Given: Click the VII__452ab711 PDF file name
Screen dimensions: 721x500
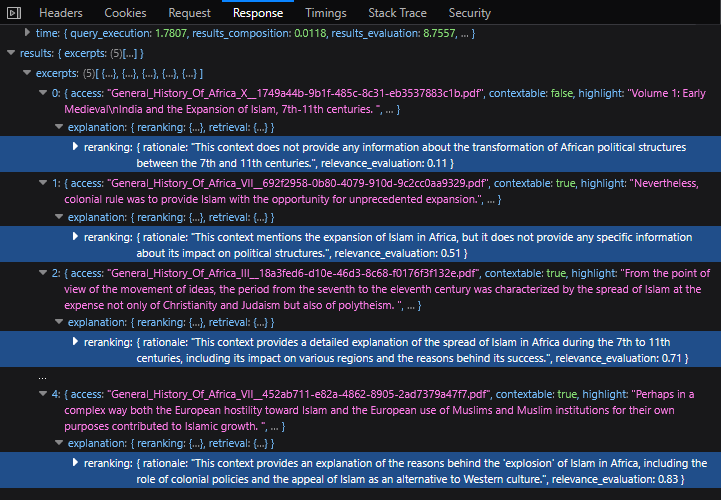Looking at the screenshot, I should click(299, 394).
